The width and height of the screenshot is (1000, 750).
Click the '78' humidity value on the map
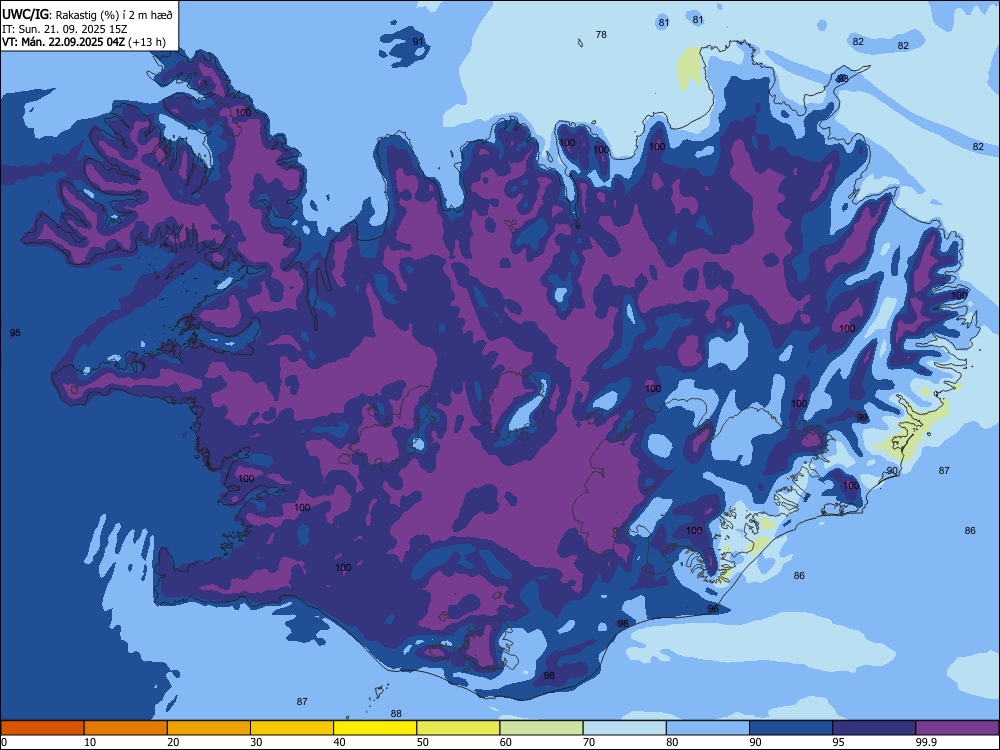601,34
